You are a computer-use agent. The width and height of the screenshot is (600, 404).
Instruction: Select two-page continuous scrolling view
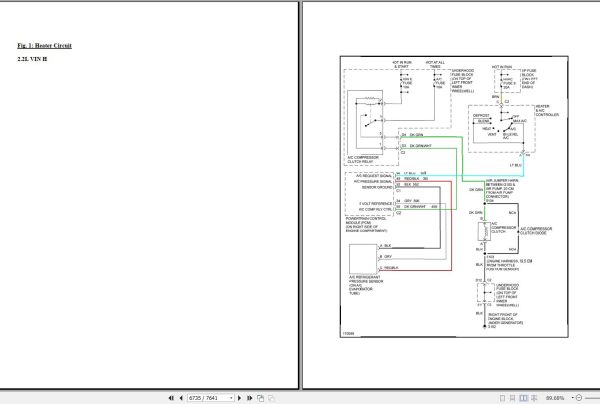534,398
